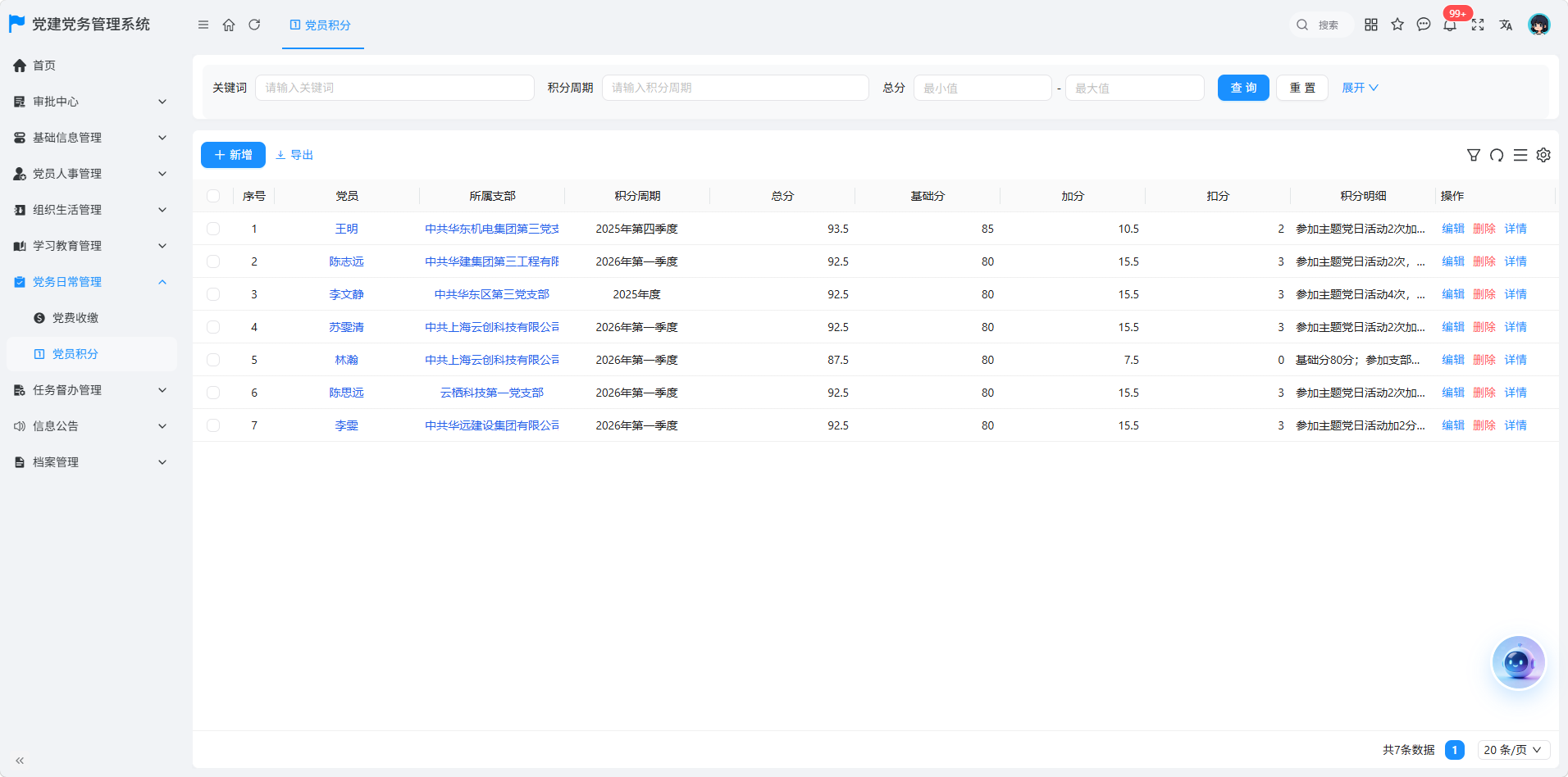This screenshot has width=1568, height=777.
Task: Open the apps grid icon
Action: [x=1371, y=25]
